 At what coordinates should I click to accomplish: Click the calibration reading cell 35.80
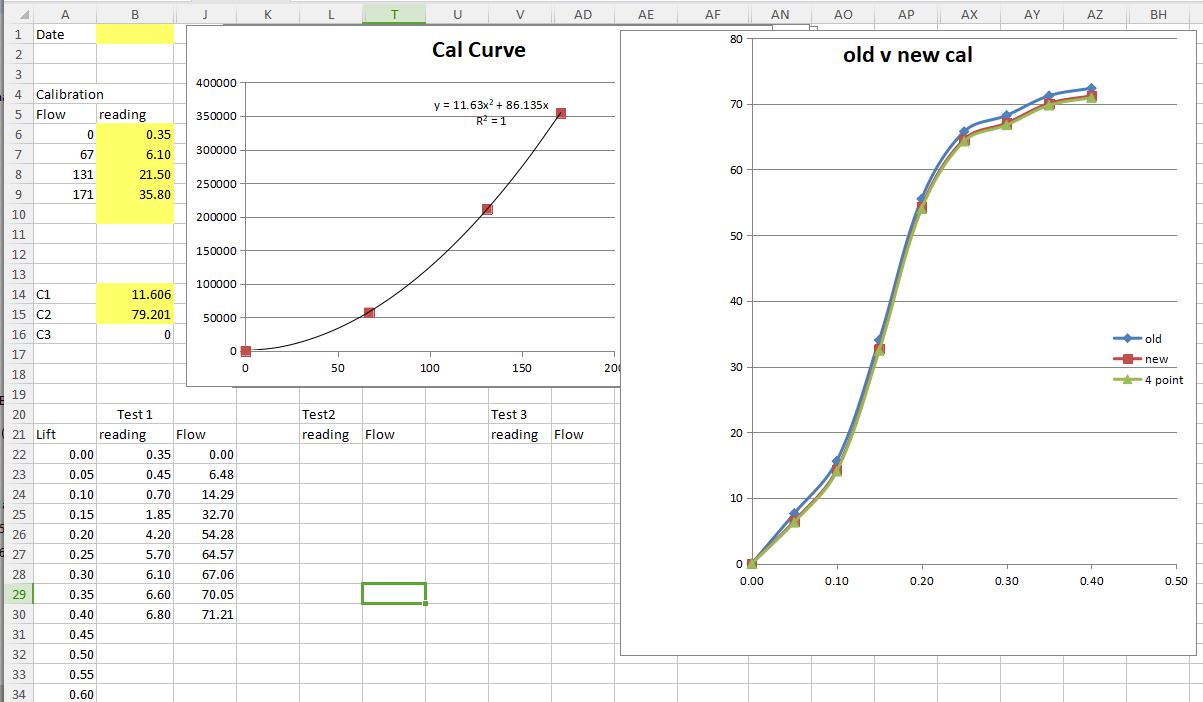pyautogui.click(x=135, y=194)
